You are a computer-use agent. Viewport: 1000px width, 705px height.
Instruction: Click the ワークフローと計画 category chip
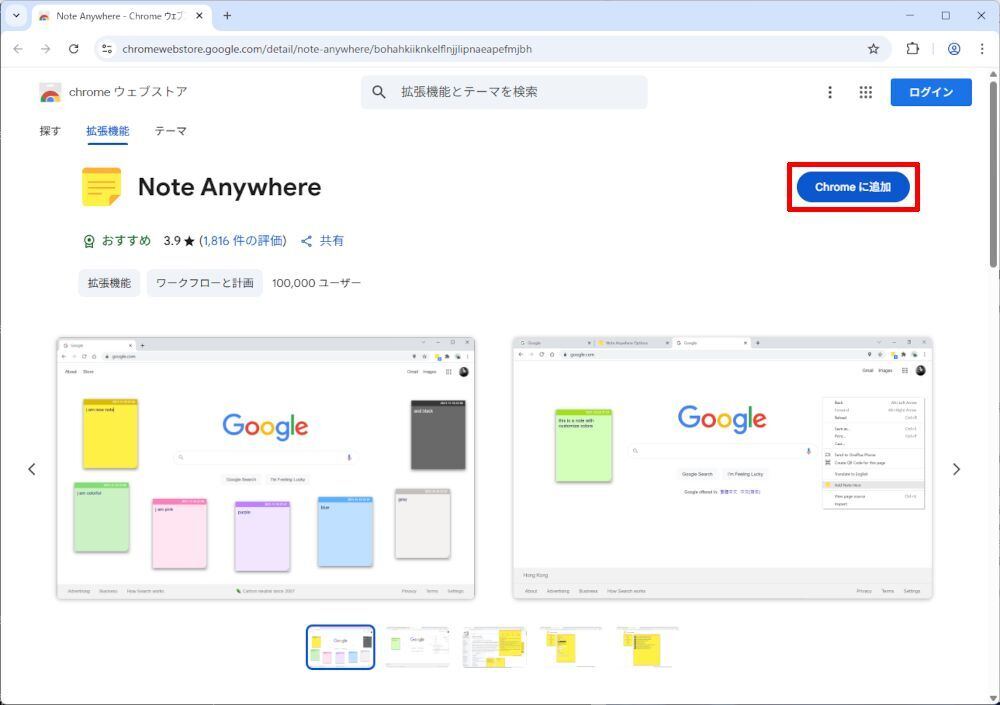pyautogui.click(x=205, y=283)
